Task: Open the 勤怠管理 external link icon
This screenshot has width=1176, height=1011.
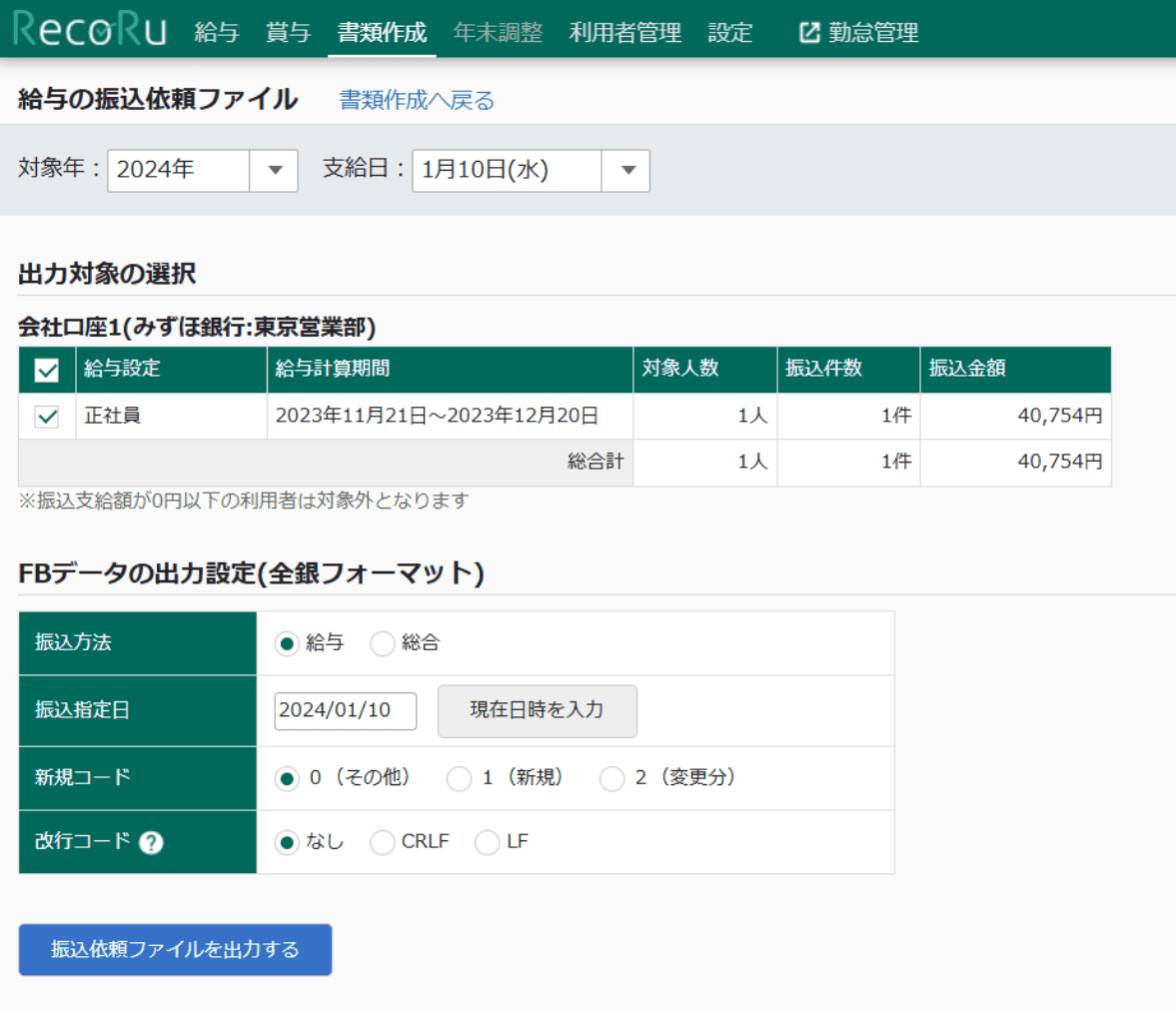Action: pos(809,32)
